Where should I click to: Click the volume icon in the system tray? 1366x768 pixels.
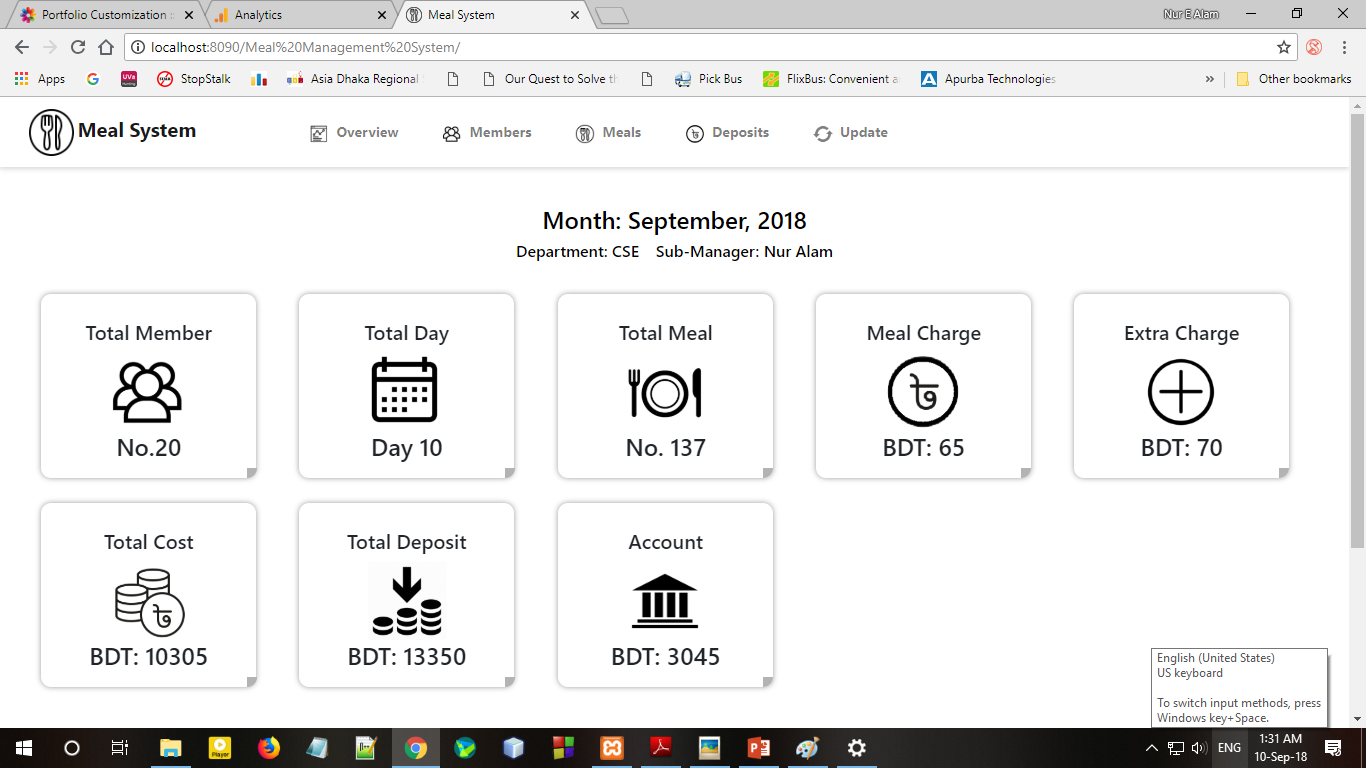pos(1199,748)
